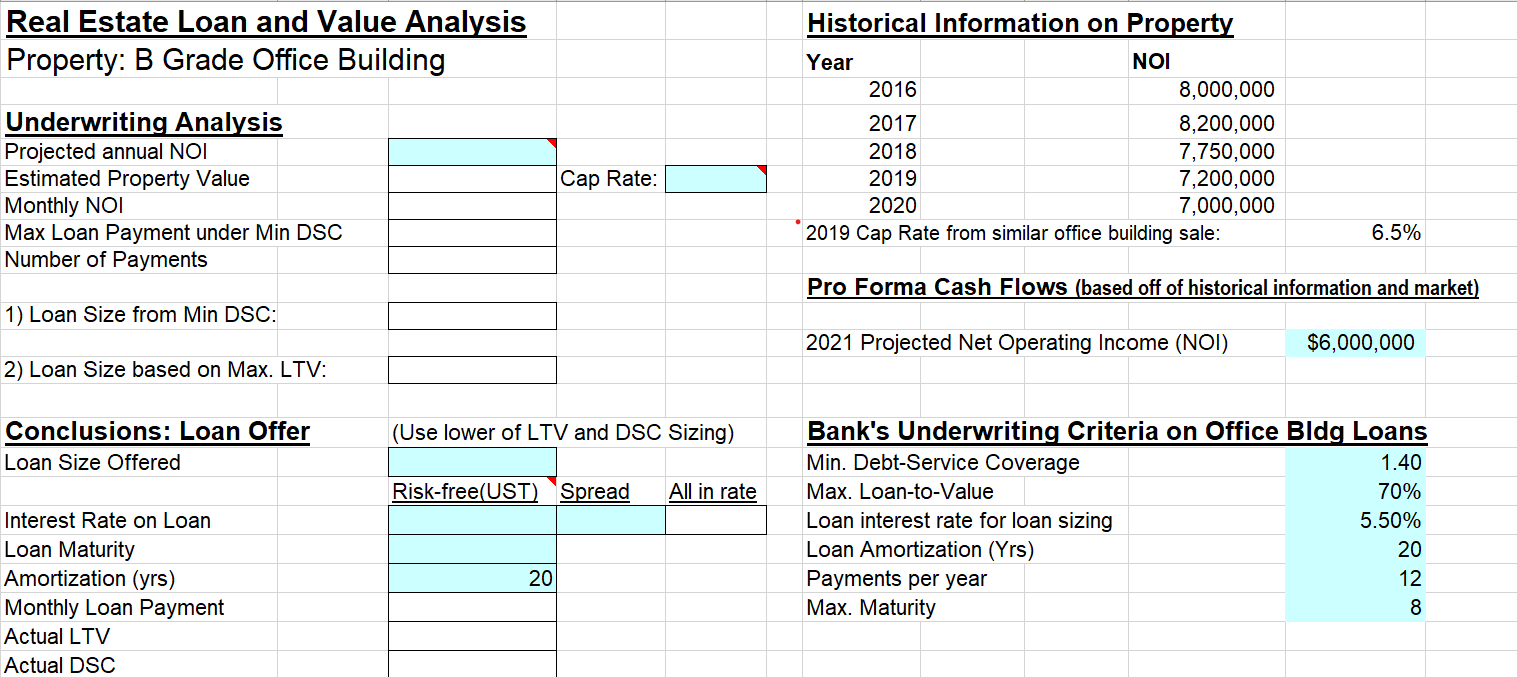Click the Max. Loan-to-Value 70% cell

[1355, 491]
